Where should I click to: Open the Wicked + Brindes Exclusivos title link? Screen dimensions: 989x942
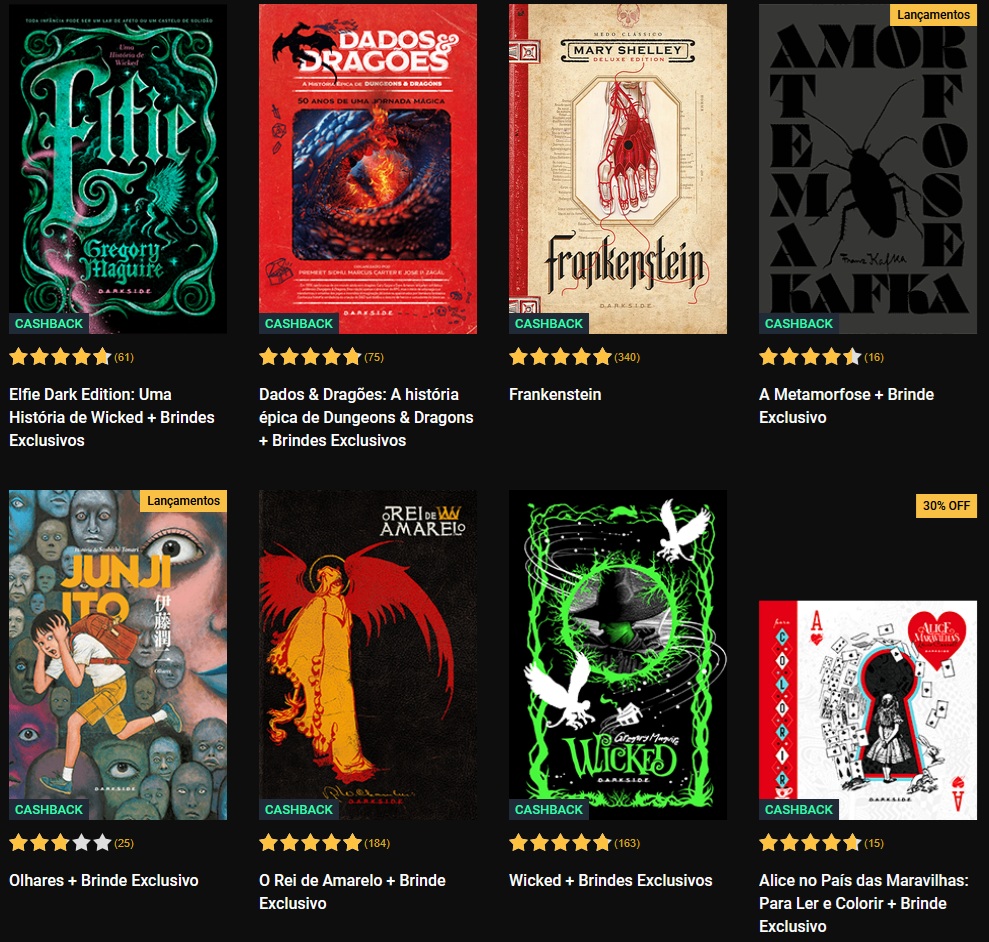(611, 880)
